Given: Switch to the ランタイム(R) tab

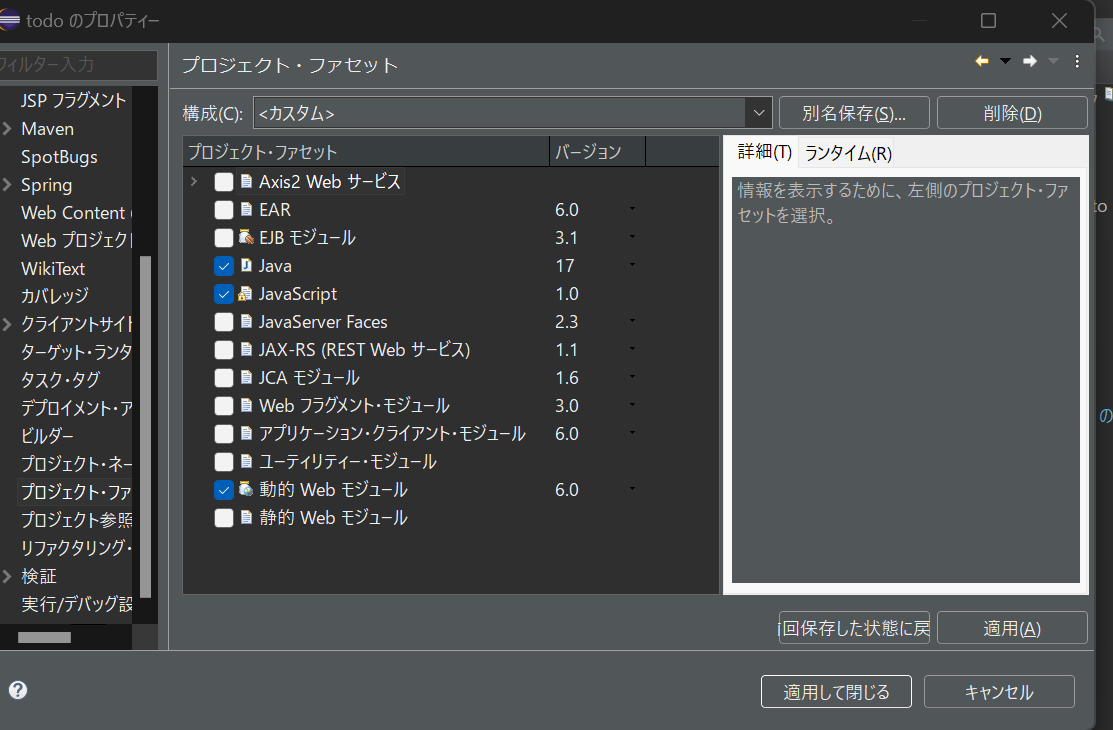Looking at the screenshot, I should (x=848, y=153).
